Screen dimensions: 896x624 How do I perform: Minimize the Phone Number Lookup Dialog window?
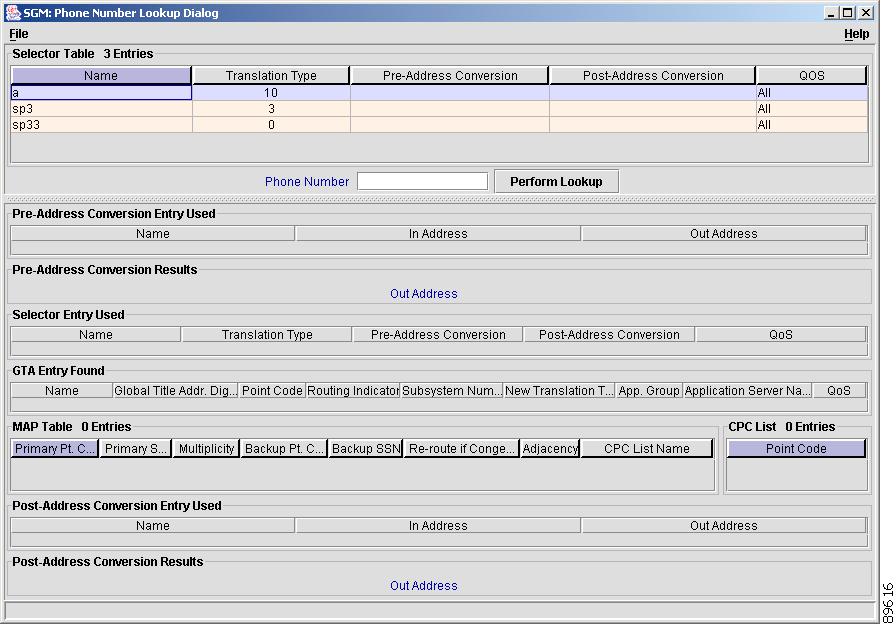(831, 13)
